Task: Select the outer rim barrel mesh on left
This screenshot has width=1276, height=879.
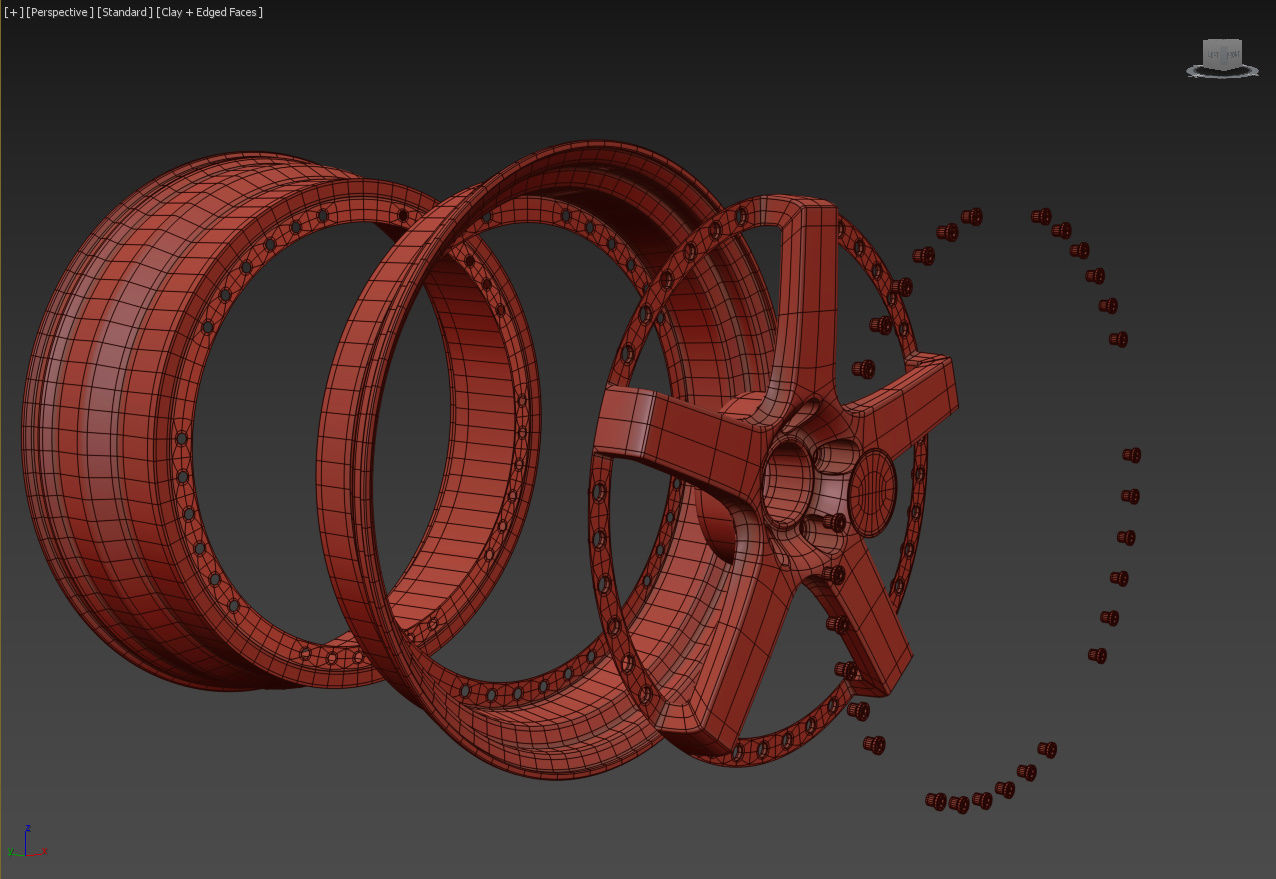Action: (x=110, y=420)
